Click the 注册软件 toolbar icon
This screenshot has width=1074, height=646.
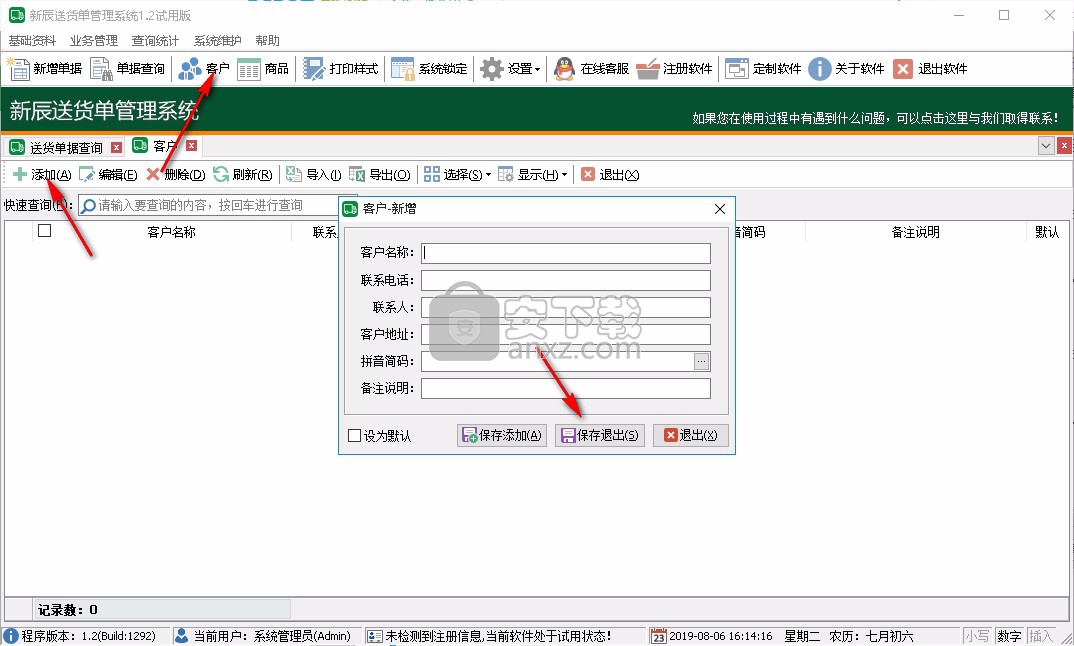(x=648, y=69)
